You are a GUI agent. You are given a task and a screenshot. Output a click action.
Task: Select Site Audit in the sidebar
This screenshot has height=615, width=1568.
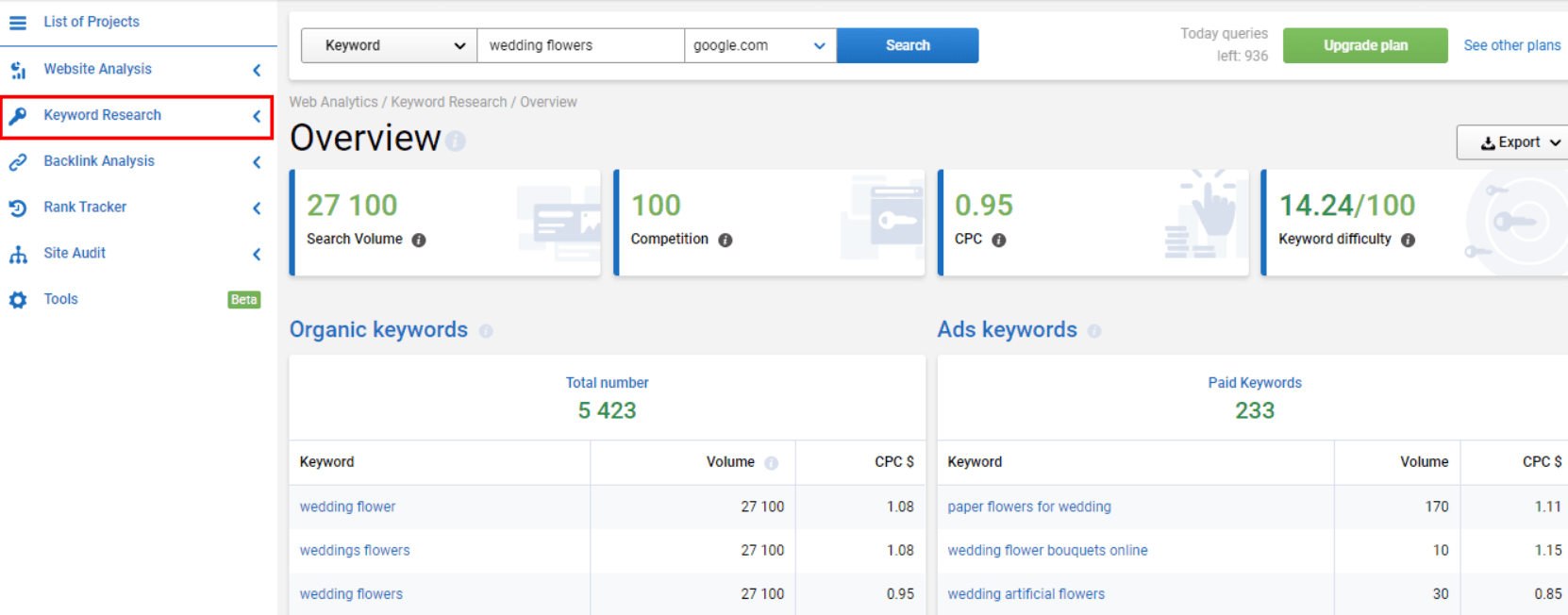tap(75, 253)
